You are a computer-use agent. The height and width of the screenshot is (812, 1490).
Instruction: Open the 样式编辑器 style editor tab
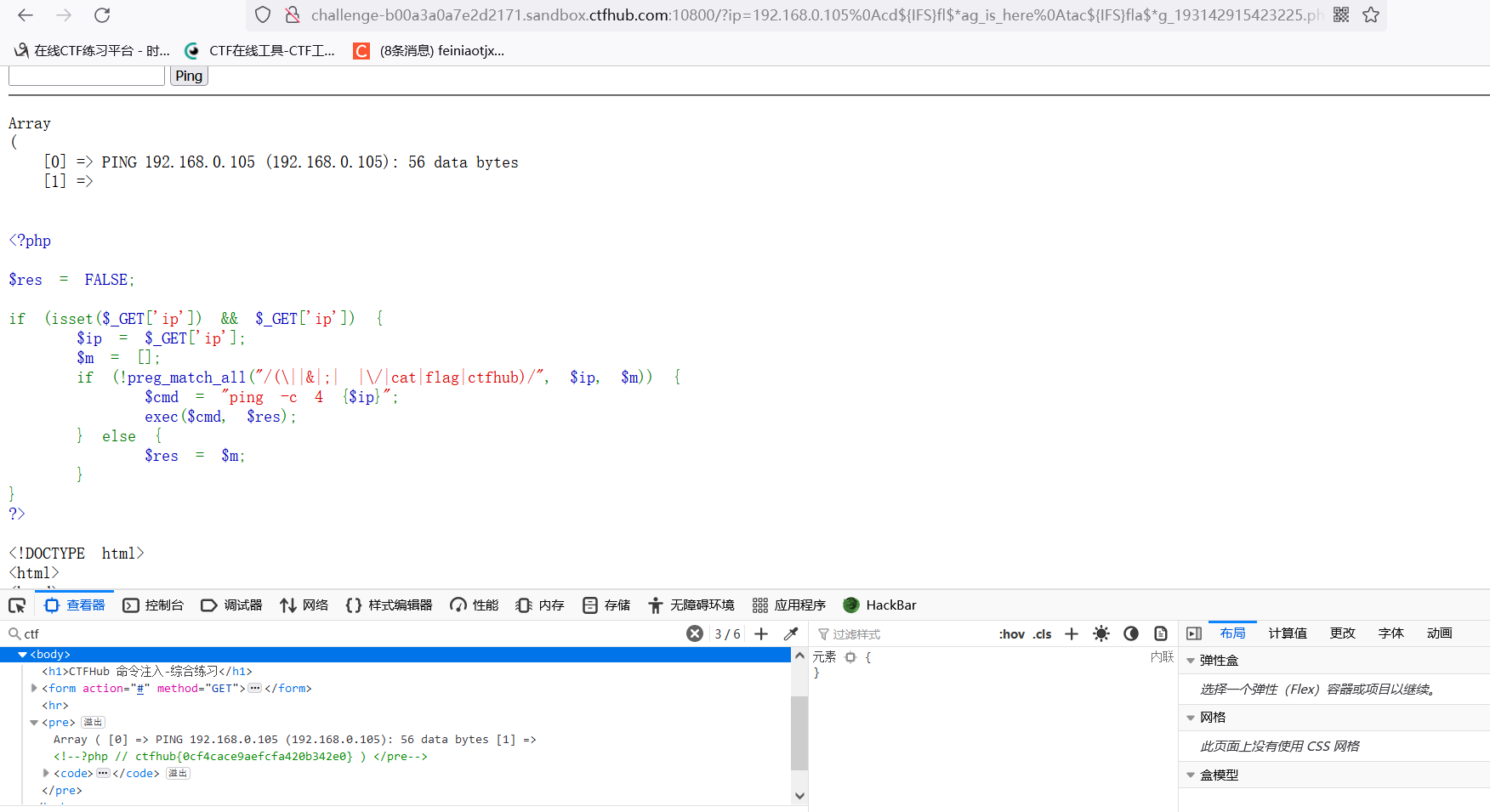pyautogui.click(x=390, y=605)
